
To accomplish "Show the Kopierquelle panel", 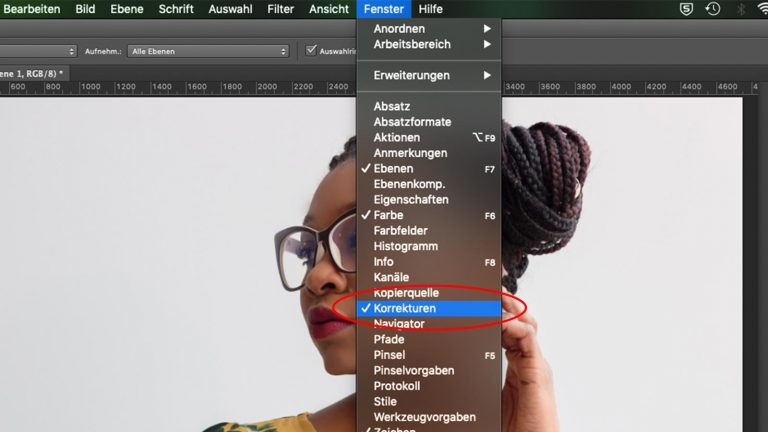I will 429,293.
